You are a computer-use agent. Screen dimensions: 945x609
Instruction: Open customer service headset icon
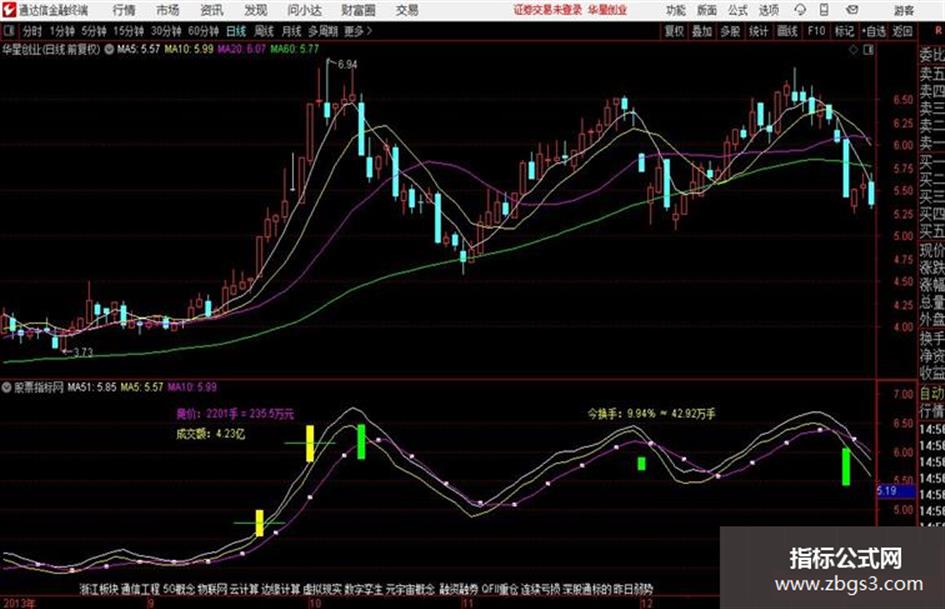tap(800, 10)
